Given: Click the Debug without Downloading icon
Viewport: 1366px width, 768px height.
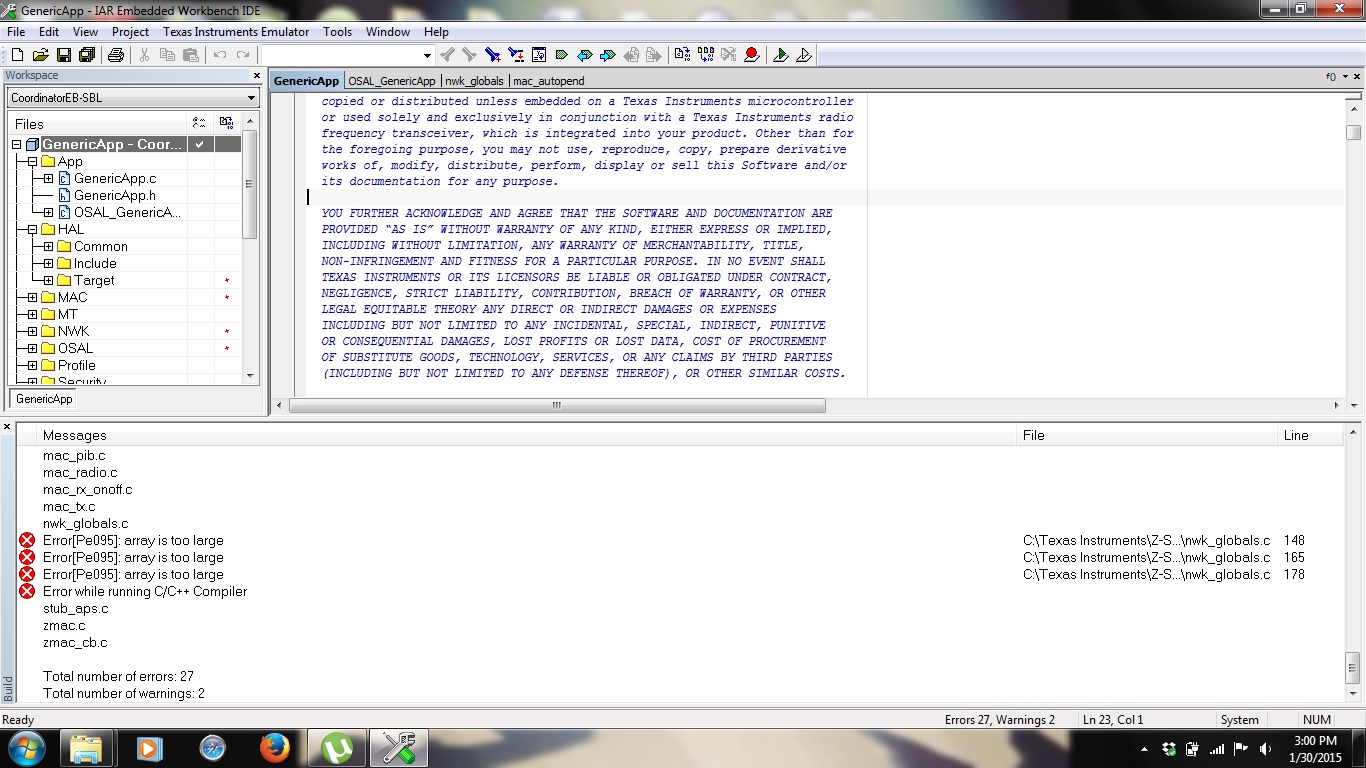Looking at the screenshot, I should click(804, 55).
